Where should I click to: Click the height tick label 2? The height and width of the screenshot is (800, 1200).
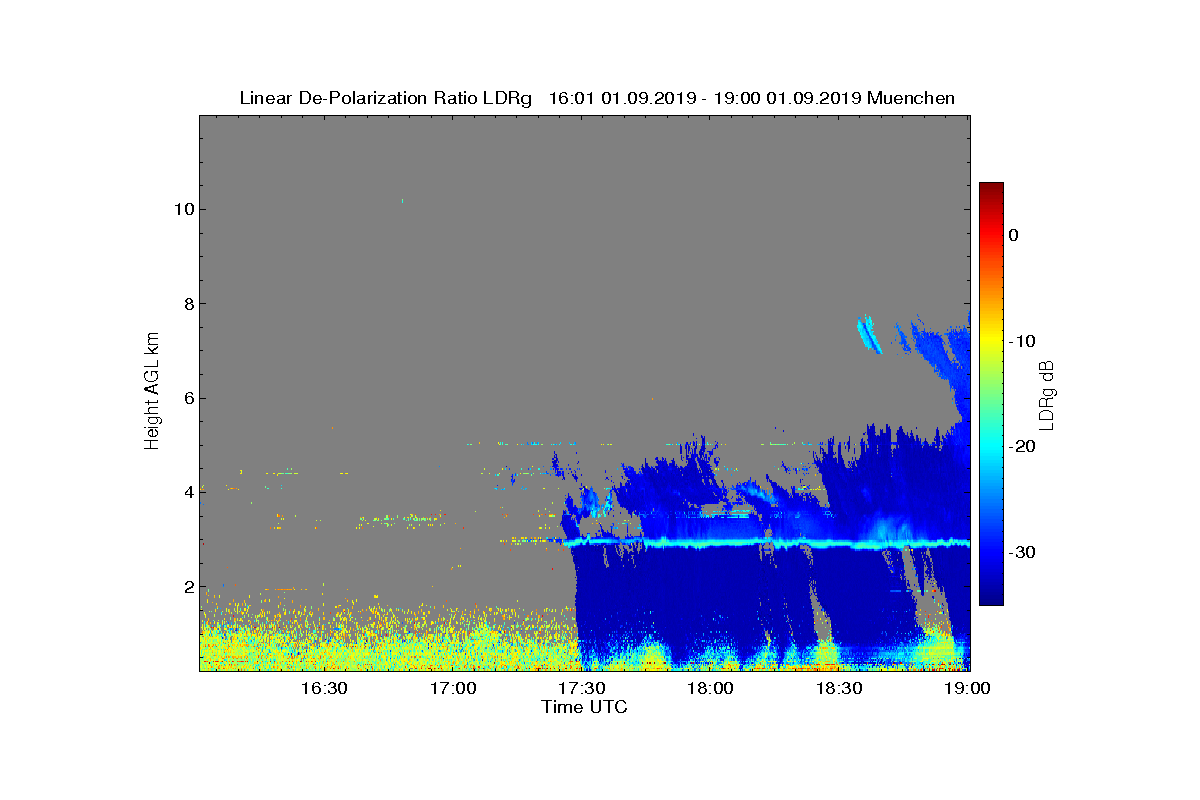pyautogui.click(x=188, y=587)
